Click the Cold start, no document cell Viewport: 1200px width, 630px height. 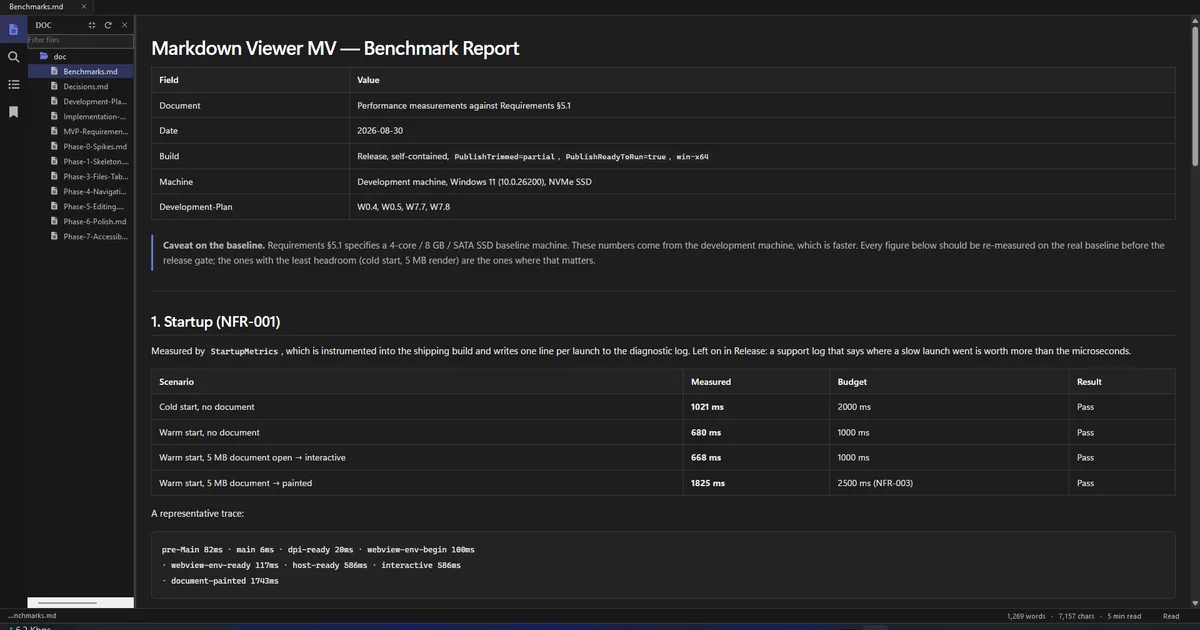[x=417, y=407]
